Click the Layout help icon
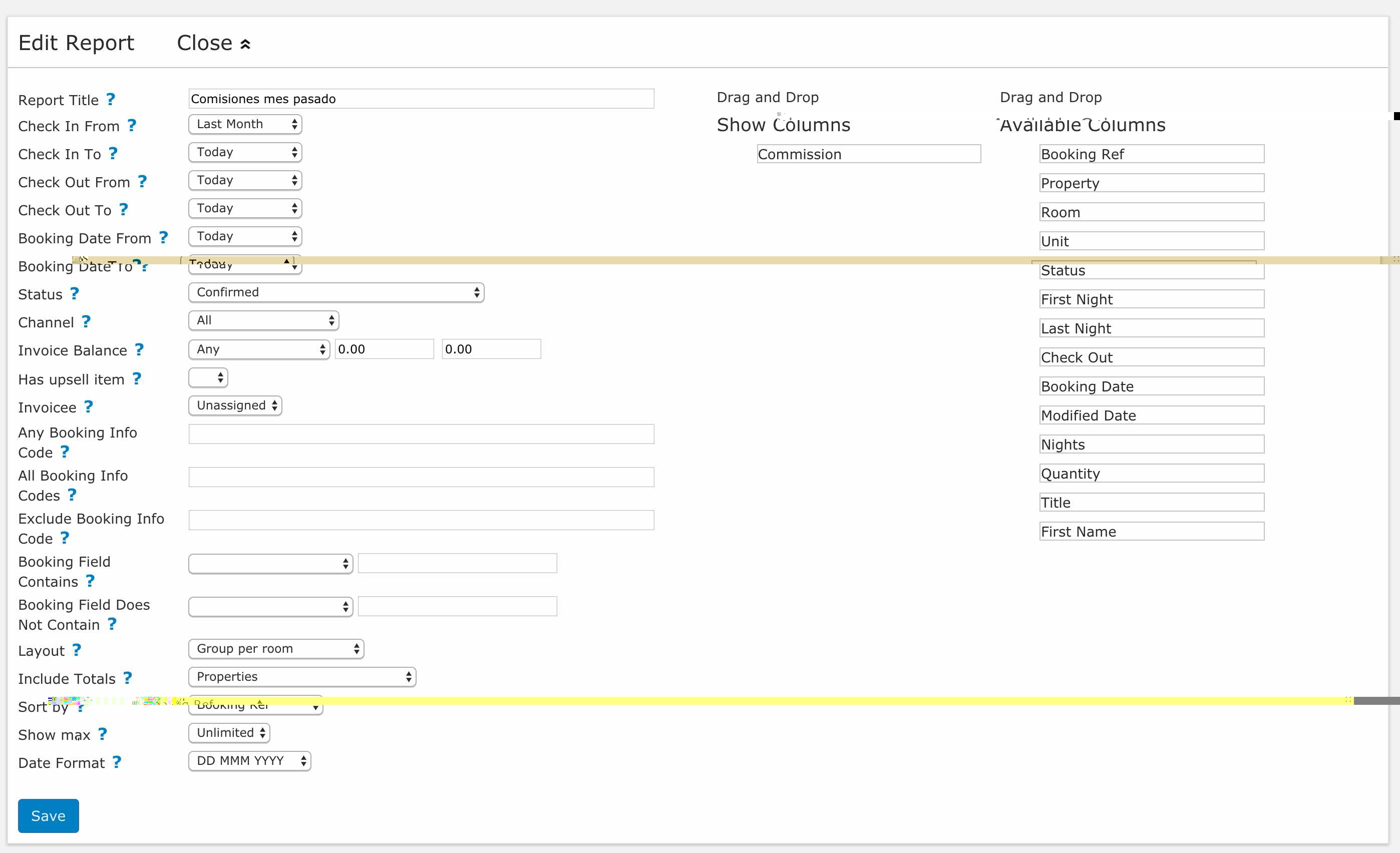This screenshot has width=1400, height=853. pyautogui.click(x=79, y=649)
